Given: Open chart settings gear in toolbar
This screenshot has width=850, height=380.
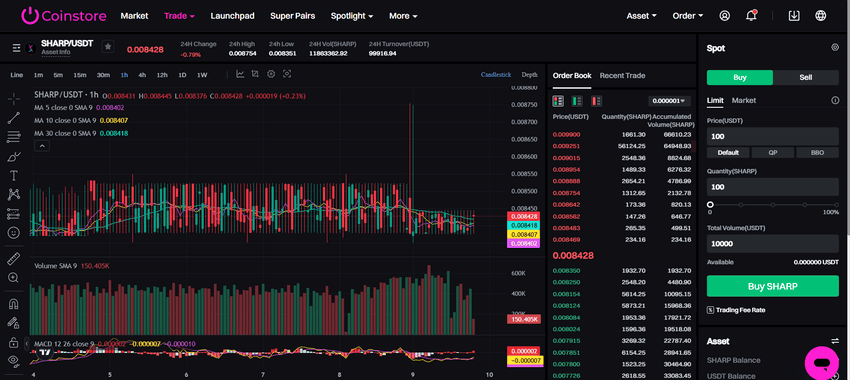Looking at the screenshot, I should click(x=271, y=74).
